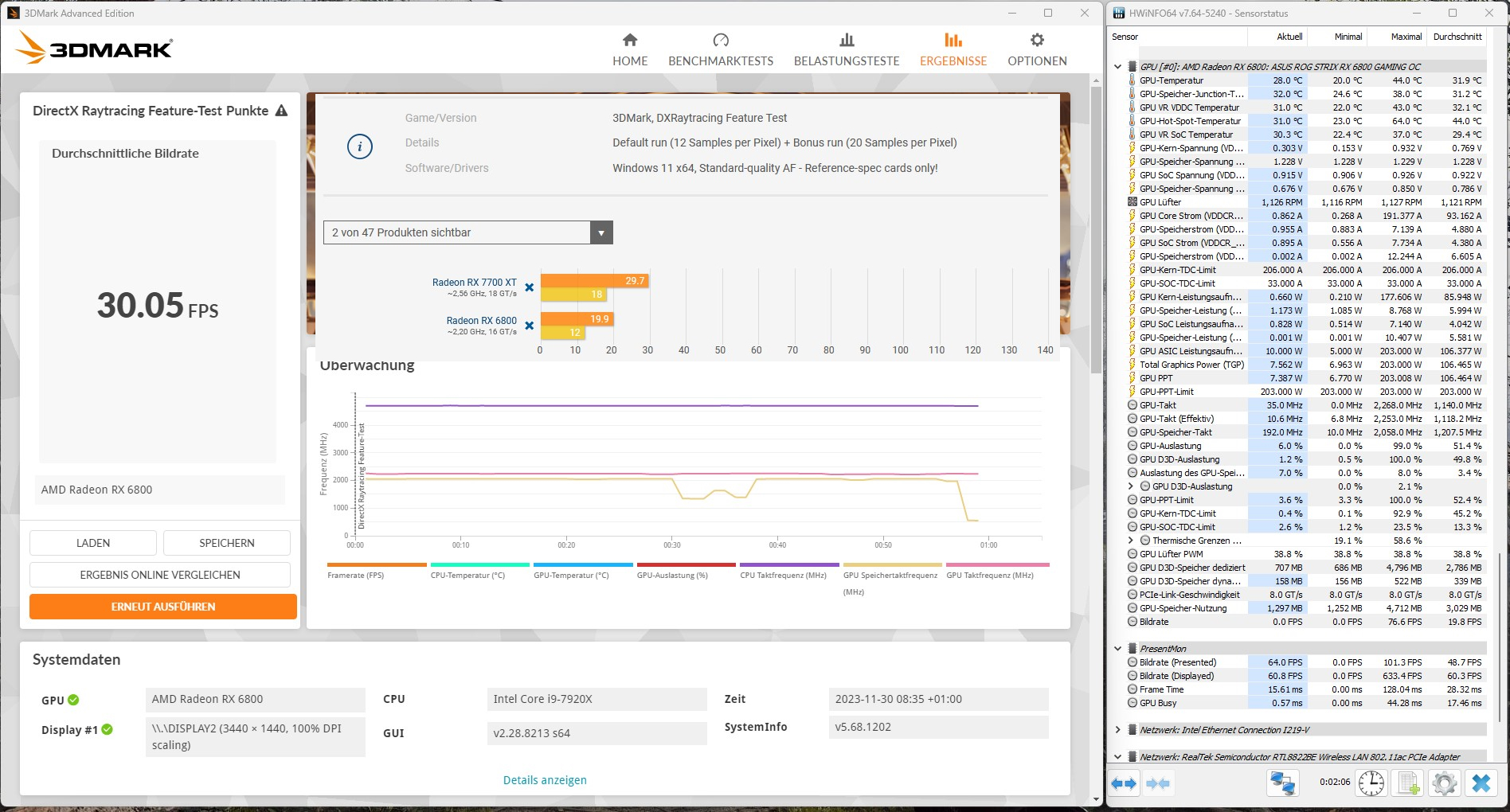The width and height of the screenshot is (1510, 812).
Task: Click the 'PCIe-Link-Geschwindigkeit' sensor row label
Action: [x=1190, y=595]
